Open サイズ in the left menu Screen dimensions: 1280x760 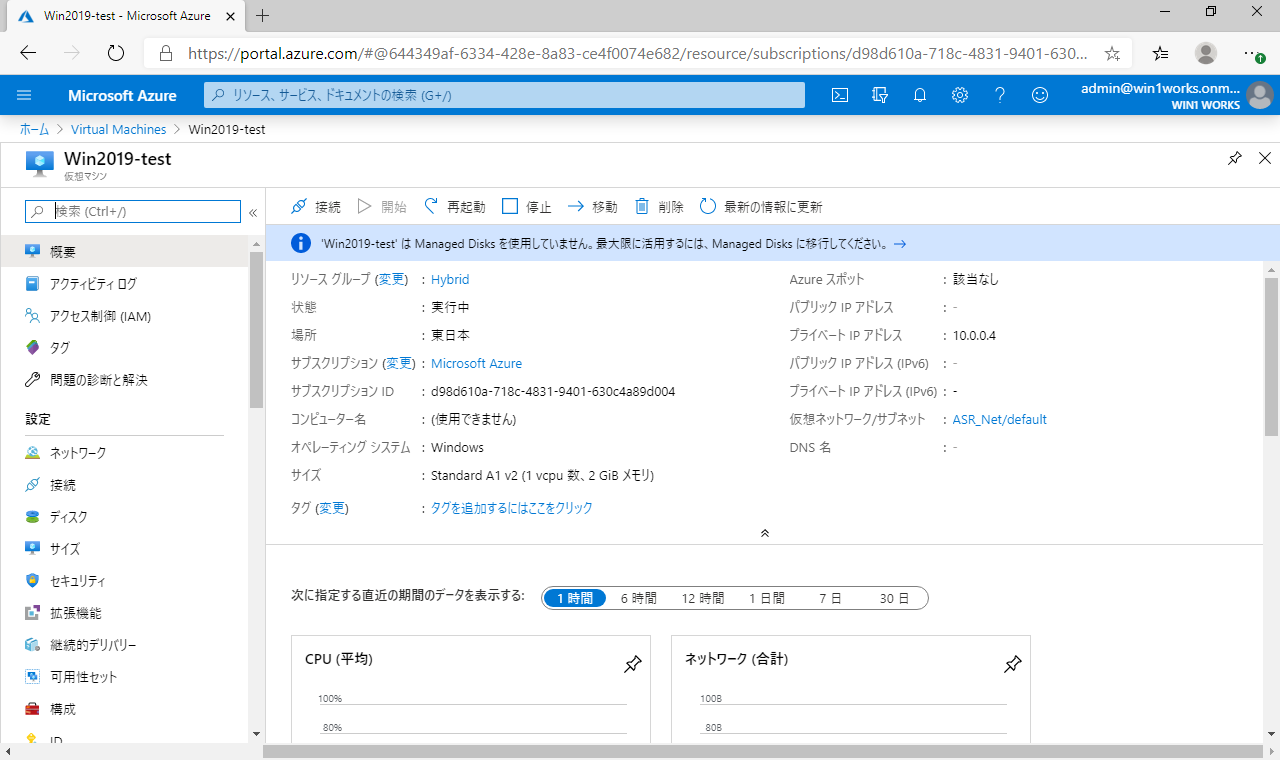point(125,549)
